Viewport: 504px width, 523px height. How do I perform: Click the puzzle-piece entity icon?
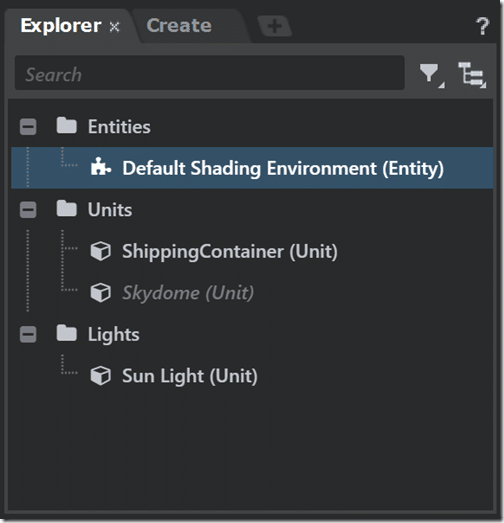[x=100, y=167]
